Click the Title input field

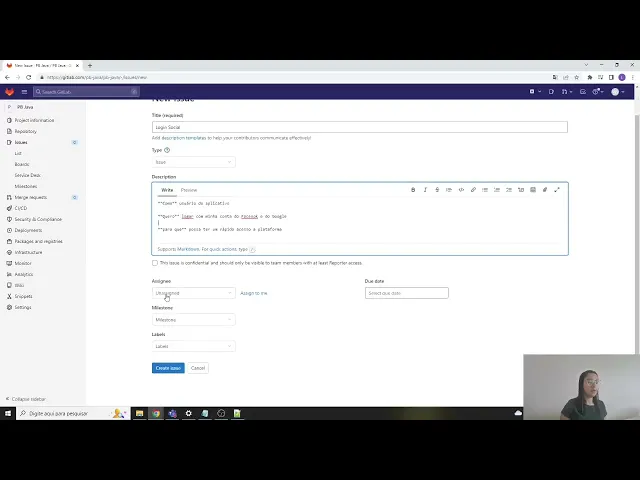click(x=360, y=127)
